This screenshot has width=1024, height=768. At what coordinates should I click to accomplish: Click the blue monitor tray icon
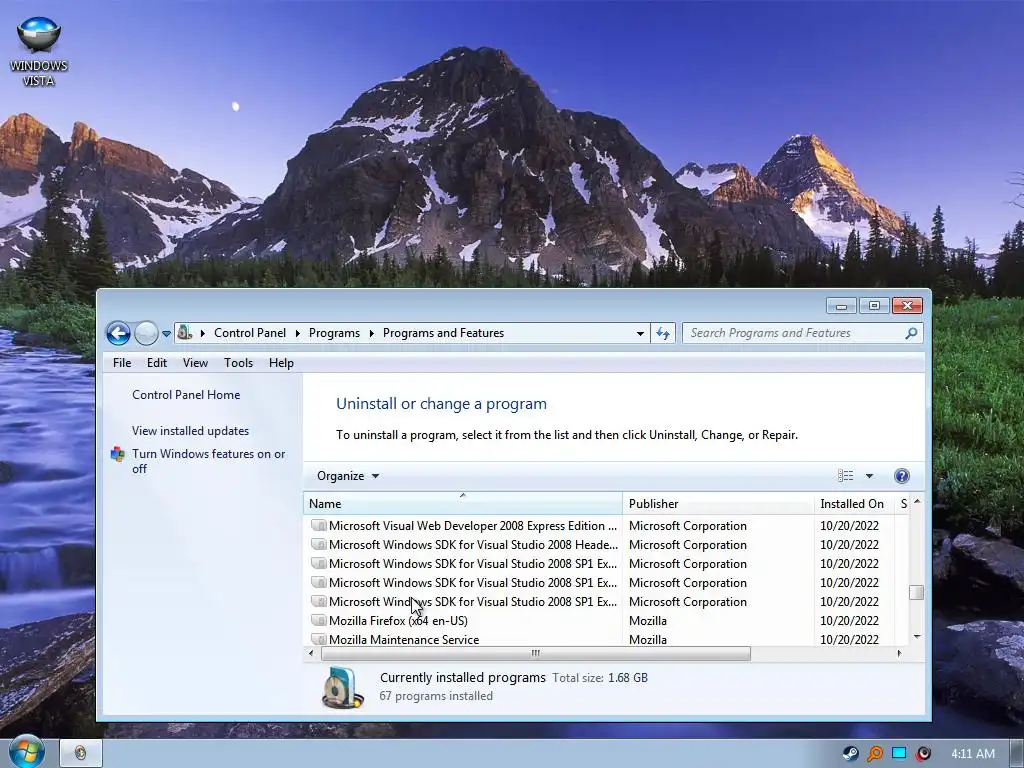tap(899, 754)
